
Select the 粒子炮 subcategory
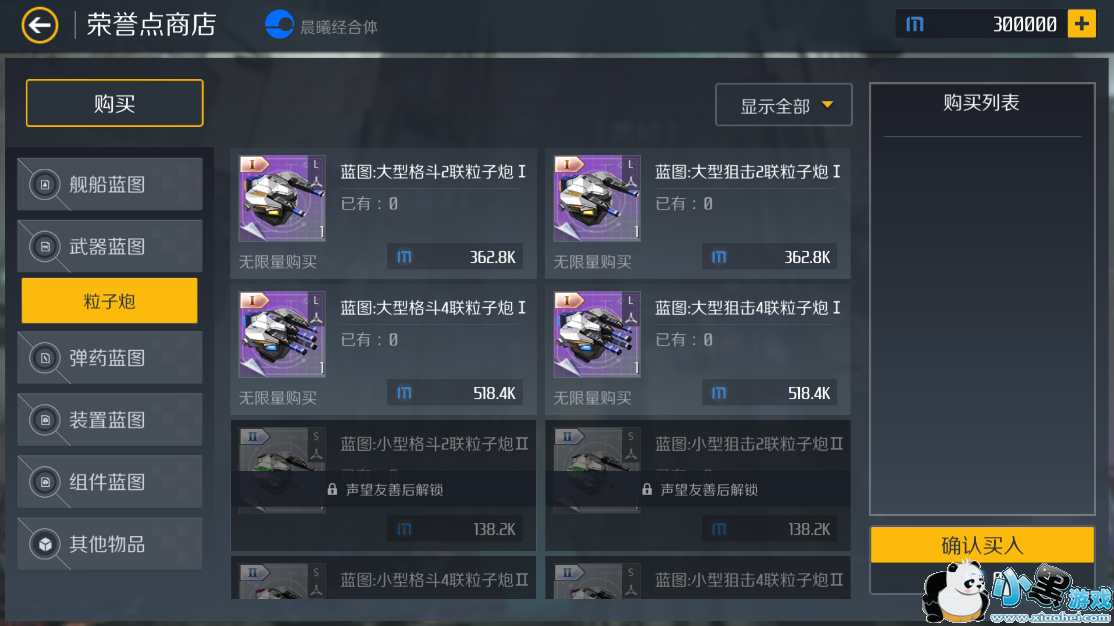tap(109, 301)
